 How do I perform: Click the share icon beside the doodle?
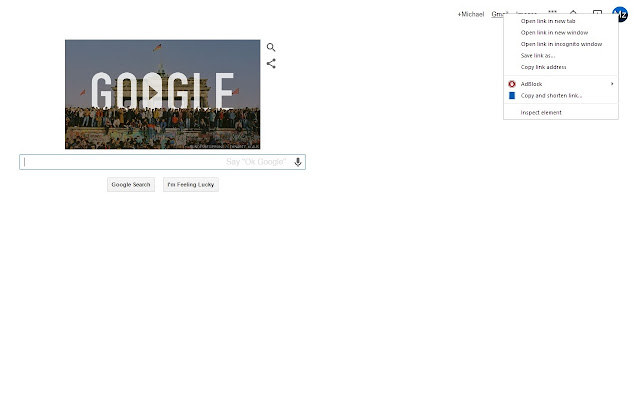(x=271, y=63)
